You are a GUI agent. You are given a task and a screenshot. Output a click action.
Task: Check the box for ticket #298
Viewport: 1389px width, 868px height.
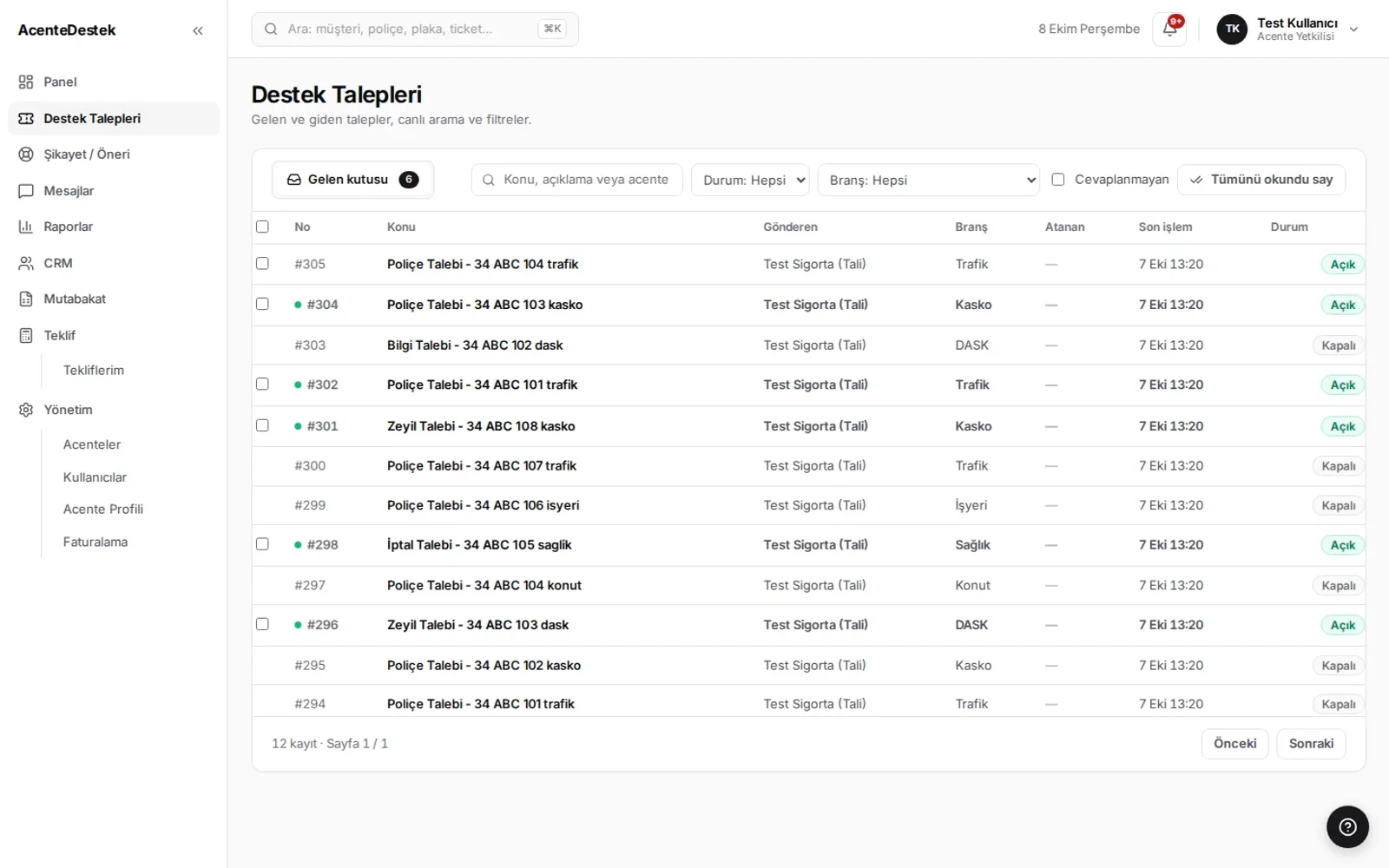tap(262, 544)
